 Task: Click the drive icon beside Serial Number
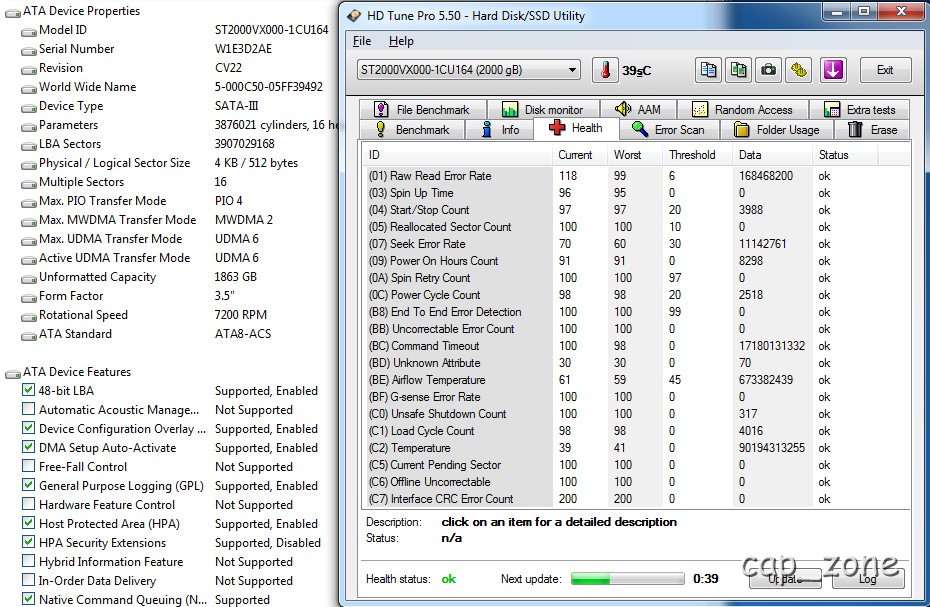click(28, 50)
